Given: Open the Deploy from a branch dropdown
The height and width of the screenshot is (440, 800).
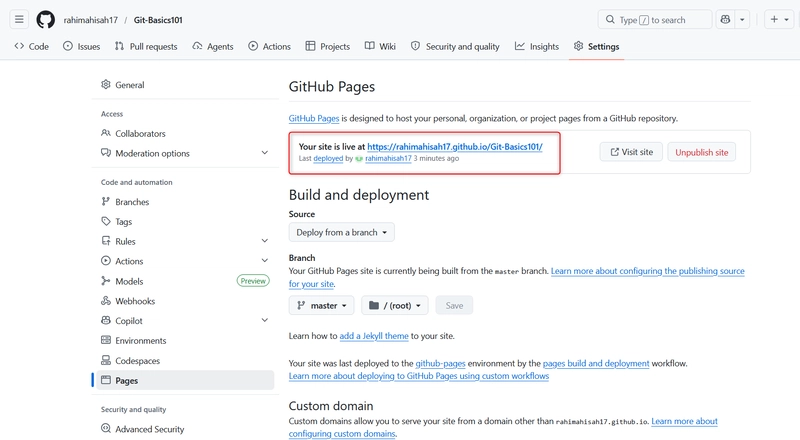Looking at the screenshot, I should click(x=341, y=232).
